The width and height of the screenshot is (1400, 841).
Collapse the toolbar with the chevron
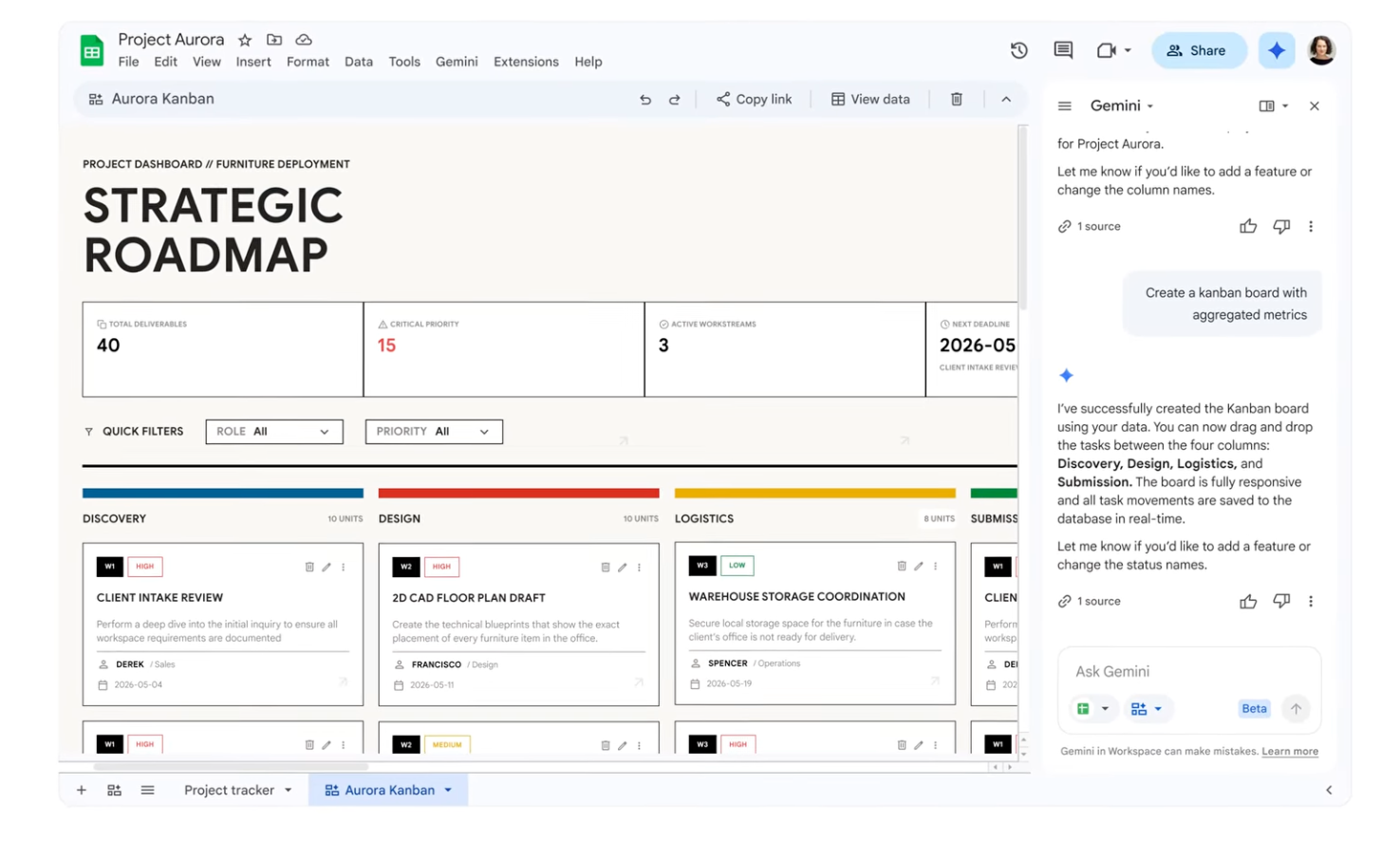click(1006, 99)
